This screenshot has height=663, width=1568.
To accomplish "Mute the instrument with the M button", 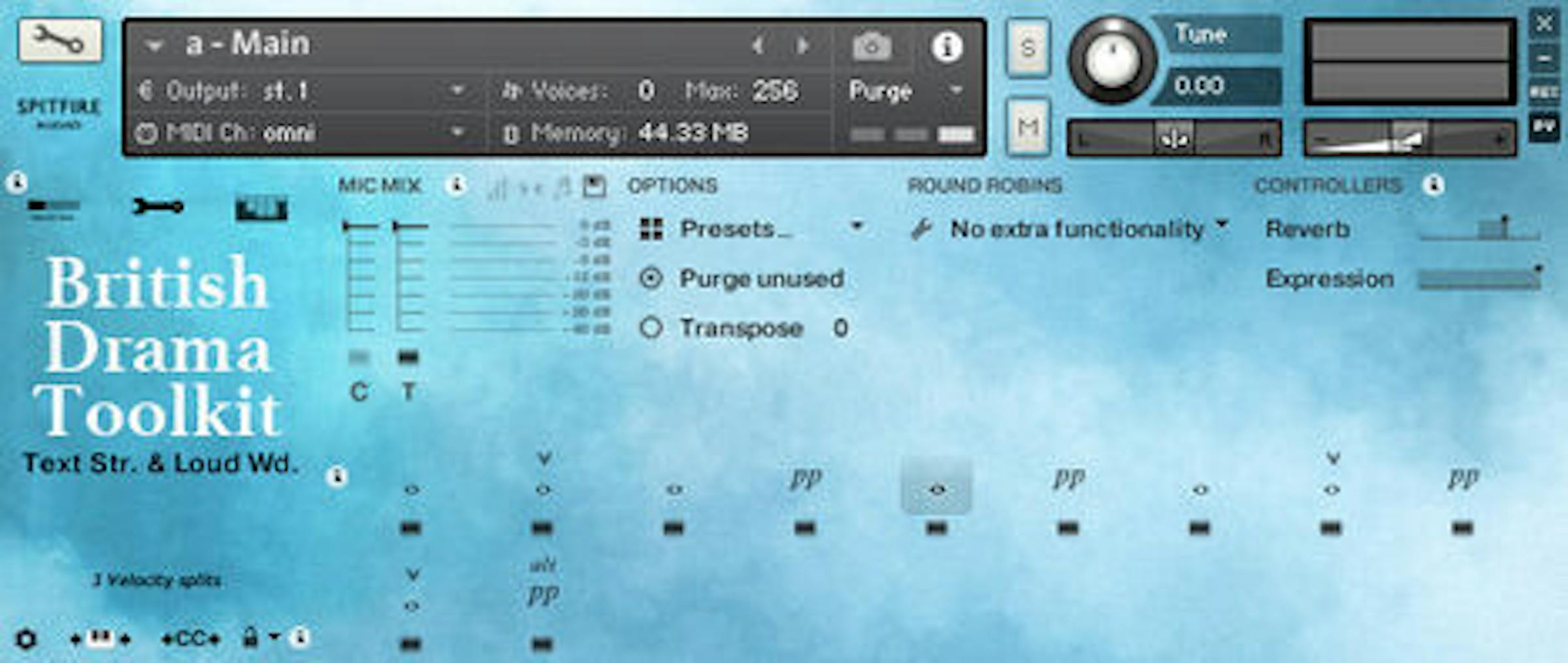I will coord(1028,127).
